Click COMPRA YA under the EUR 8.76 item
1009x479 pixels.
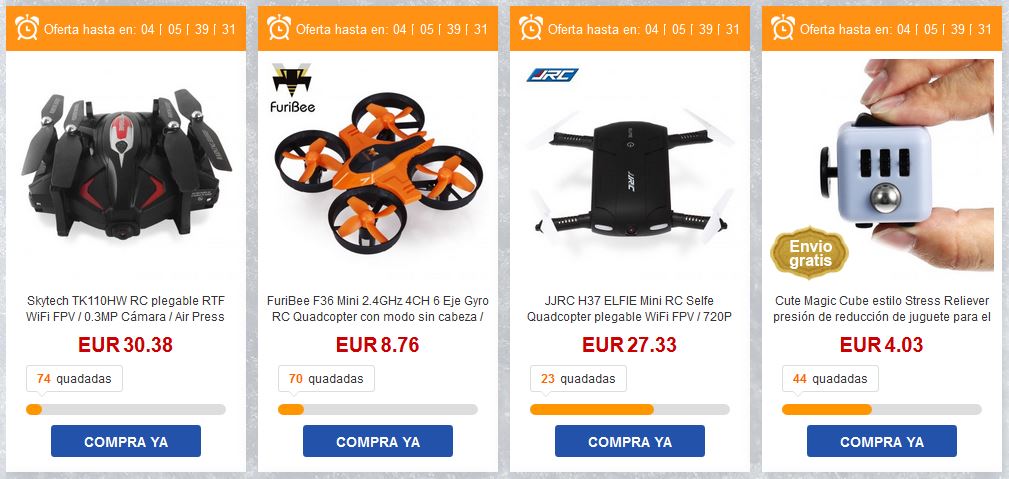pos(378,442)
